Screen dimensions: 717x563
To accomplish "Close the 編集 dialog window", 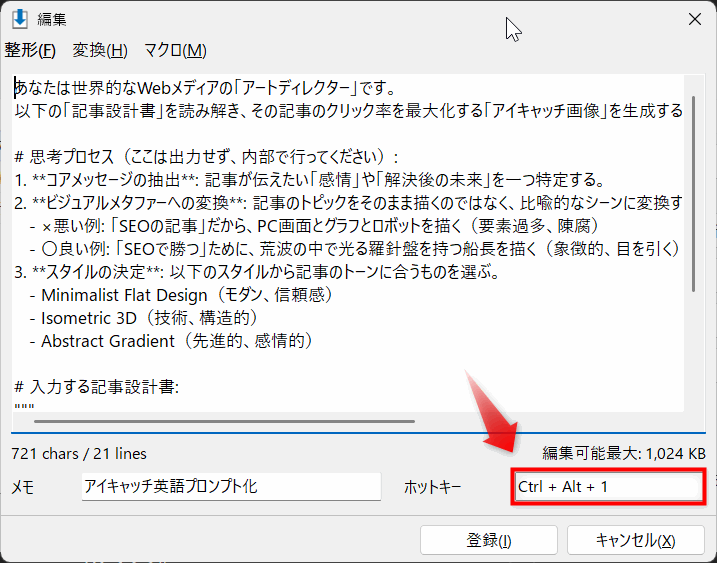I will pos(694,19).
